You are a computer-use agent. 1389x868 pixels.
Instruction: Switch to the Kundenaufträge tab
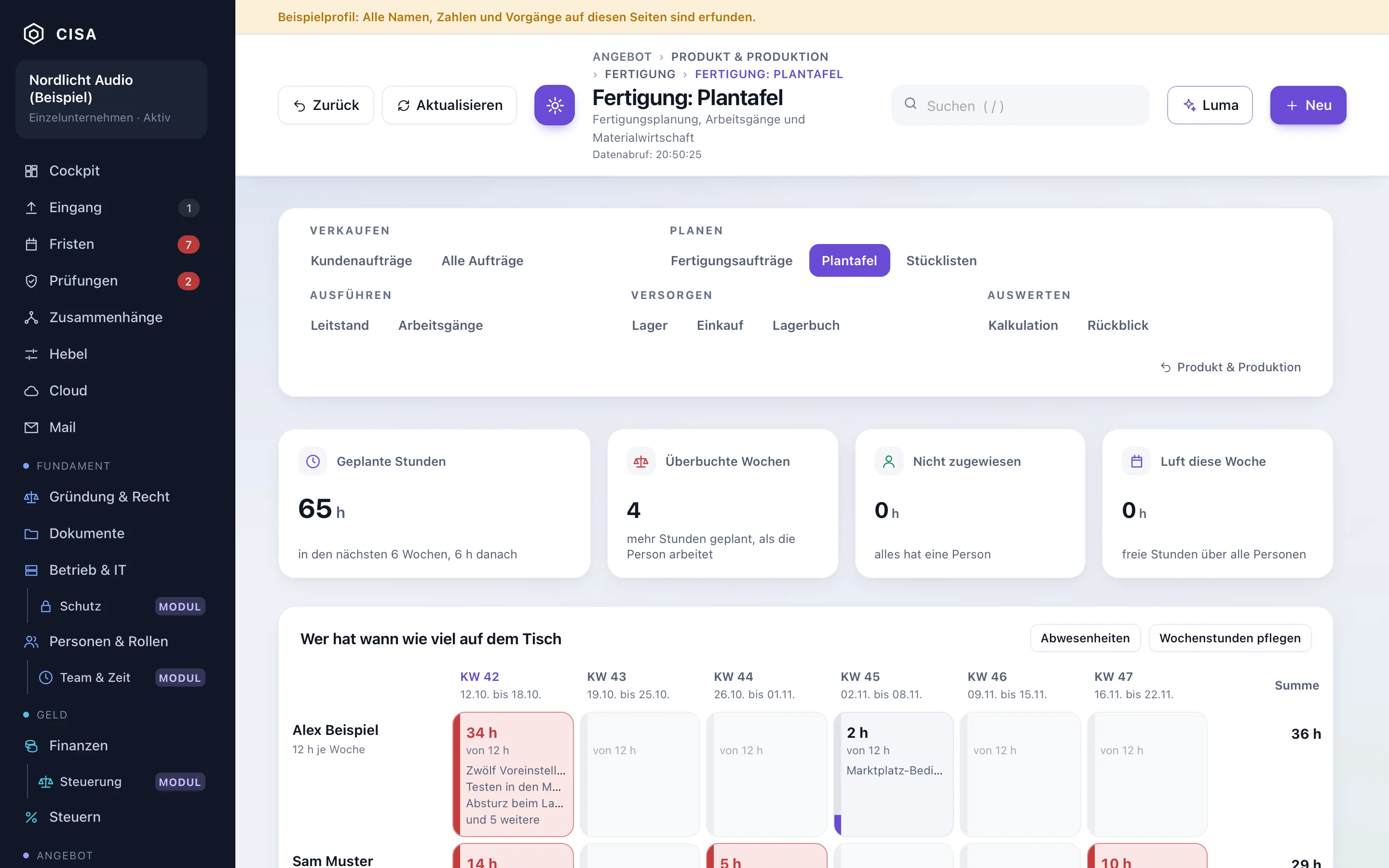[x=361, y=260]
